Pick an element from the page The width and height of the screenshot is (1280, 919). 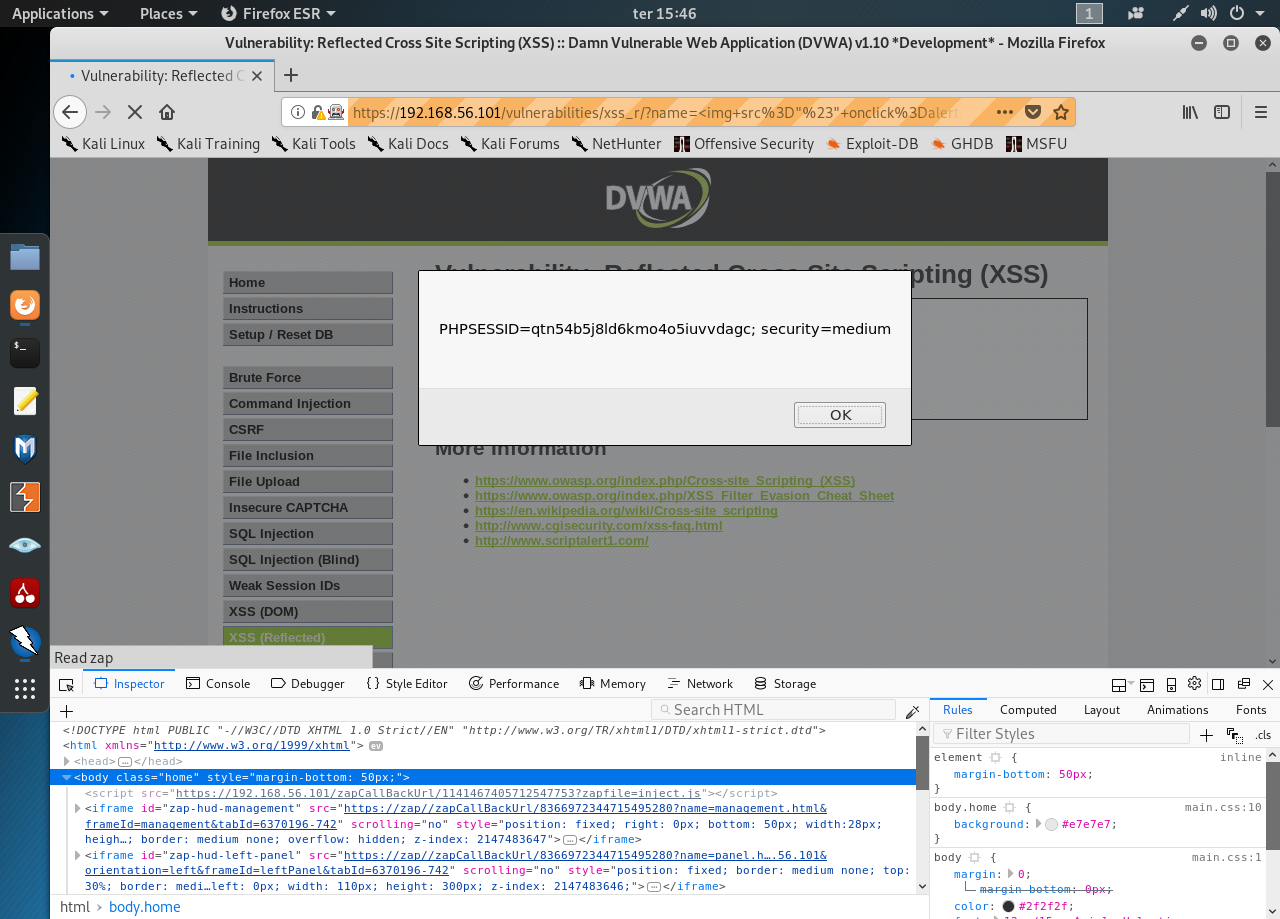tap(66, 684)
